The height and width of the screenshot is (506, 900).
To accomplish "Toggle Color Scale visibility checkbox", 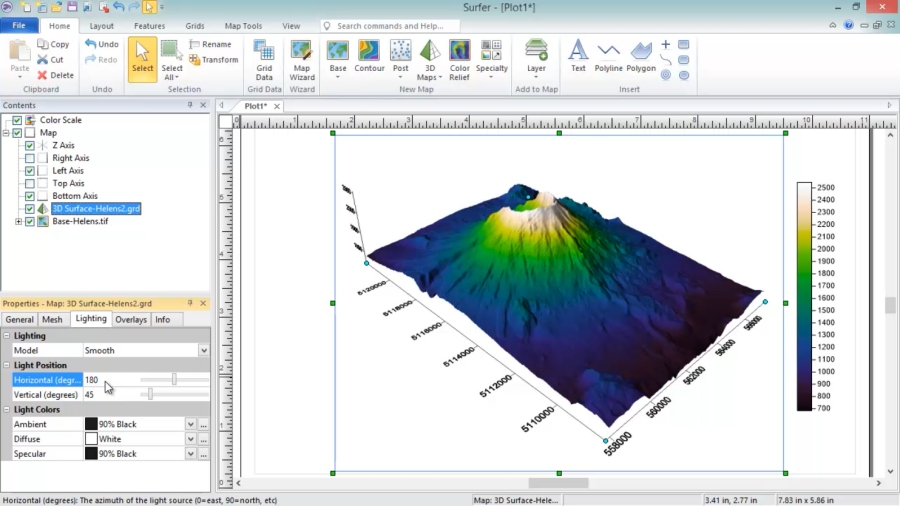I will click(17, 120).
